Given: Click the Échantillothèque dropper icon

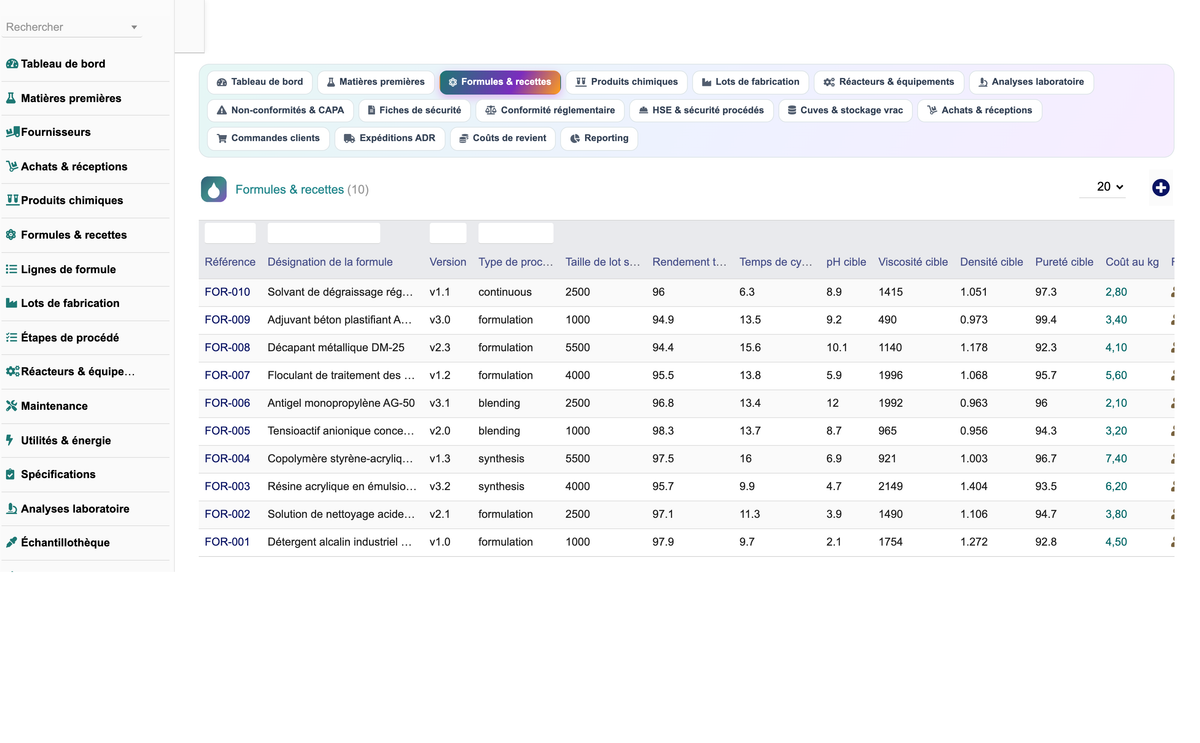Looking at the screenshot, I should (x=12, y=542).
